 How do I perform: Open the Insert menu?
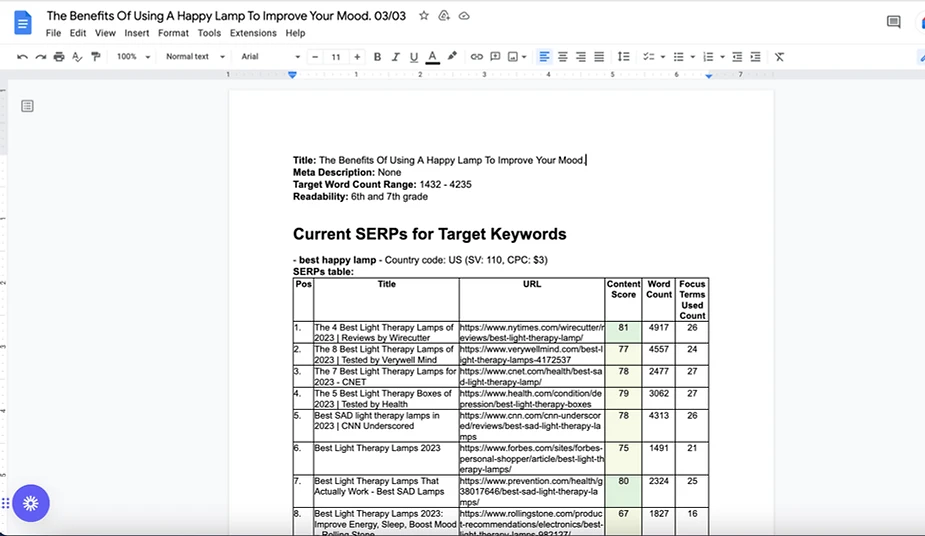coord(136,33)
